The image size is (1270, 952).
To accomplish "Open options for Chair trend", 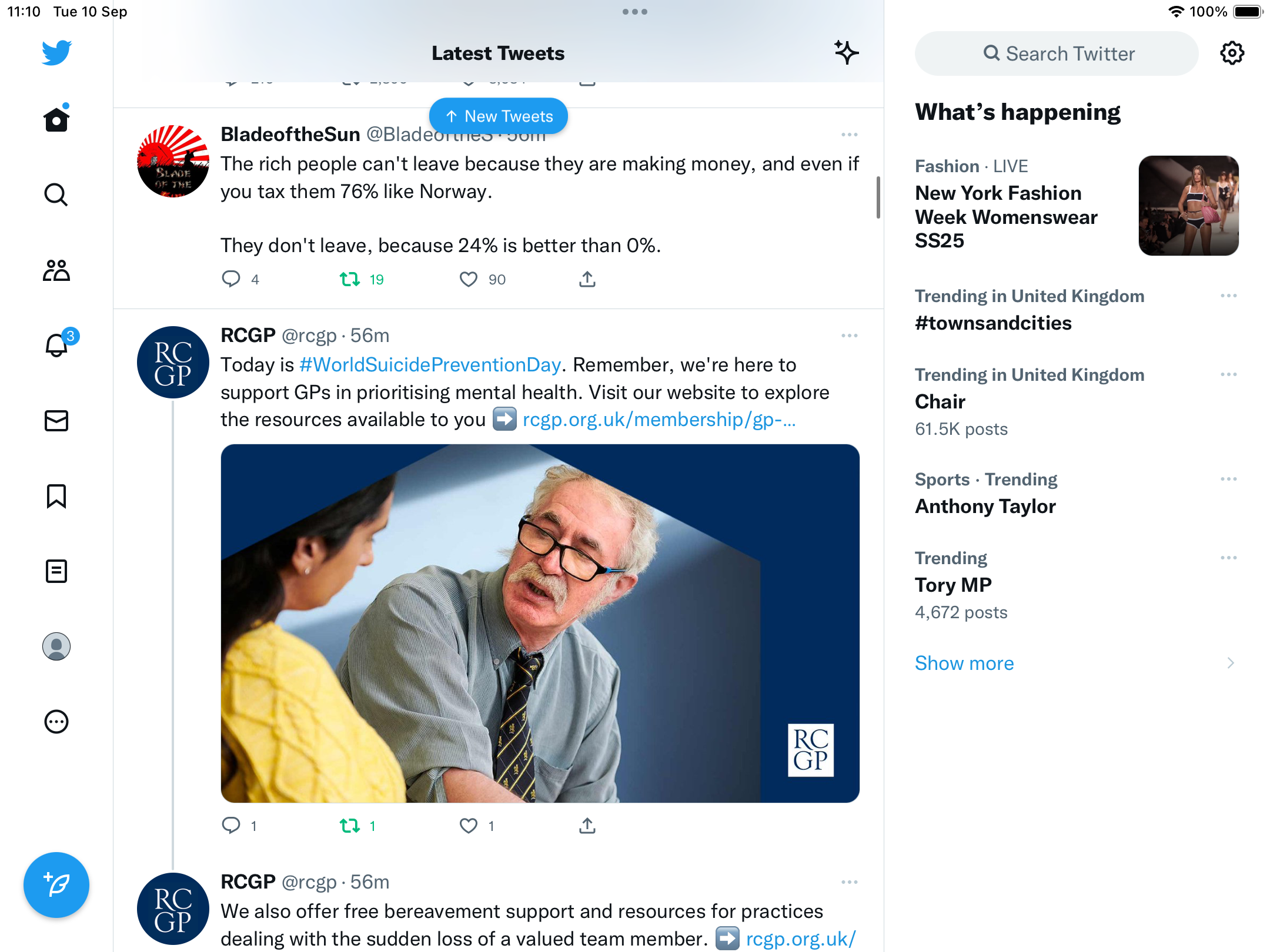I will click(x=1229, y=374).
